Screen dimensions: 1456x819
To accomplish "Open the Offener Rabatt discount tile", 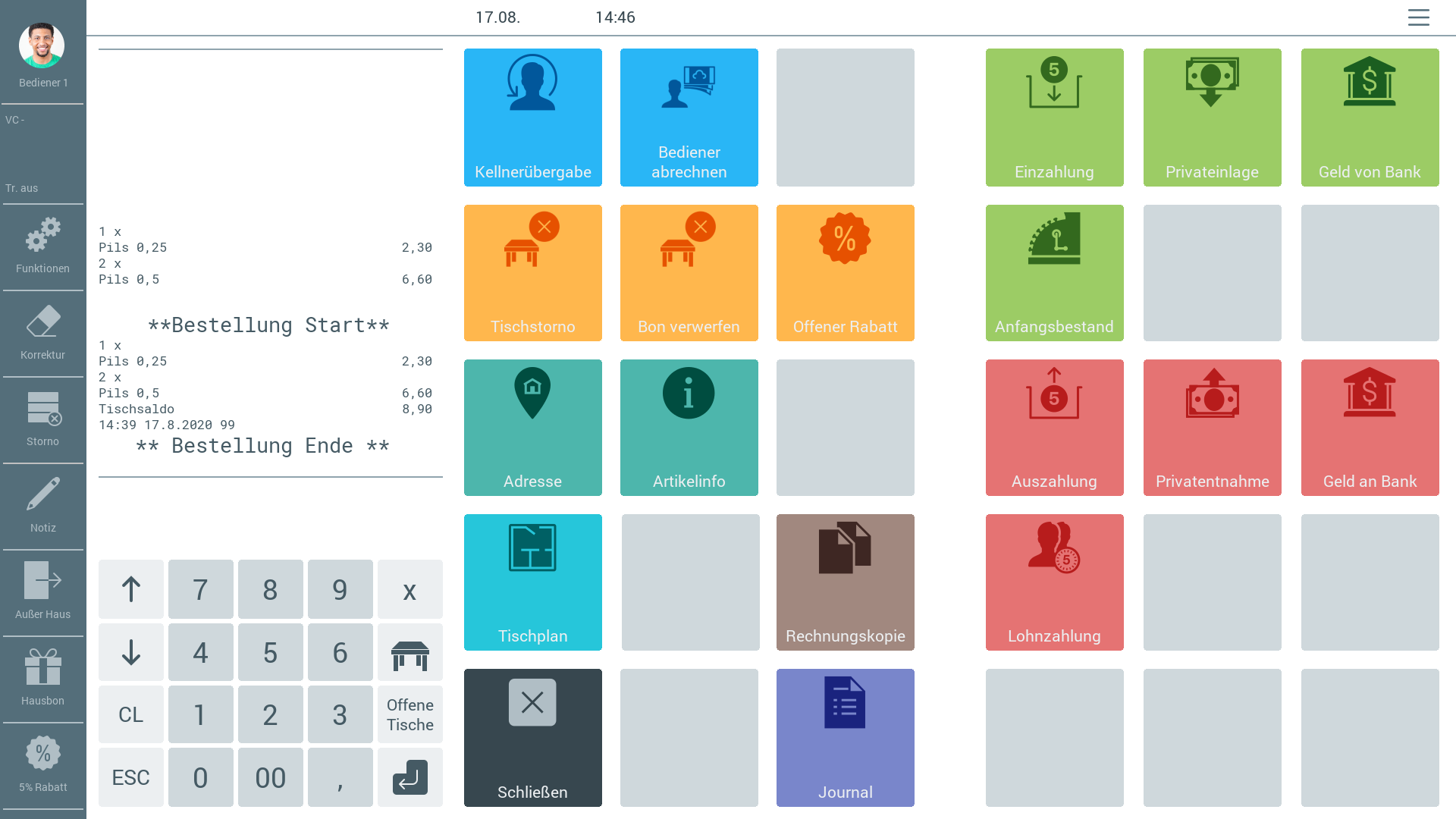I will tap(845, 273).
